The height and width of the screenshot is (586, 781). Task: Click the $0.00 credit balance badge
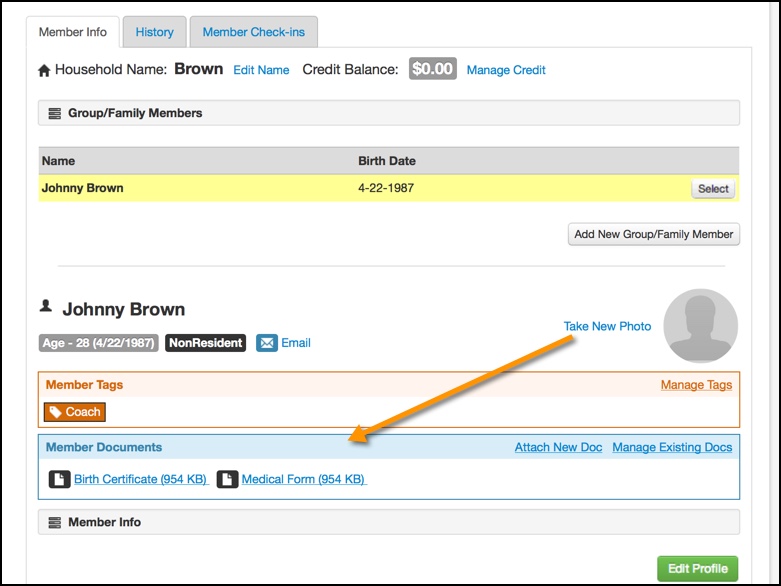(x=433, y=69)
